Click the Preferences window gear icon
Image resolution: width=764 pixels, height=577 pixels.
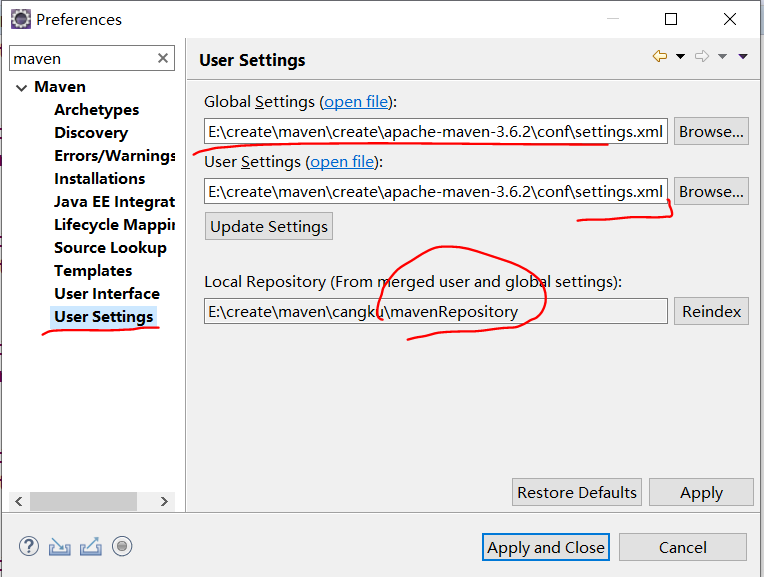coord(21,19)
